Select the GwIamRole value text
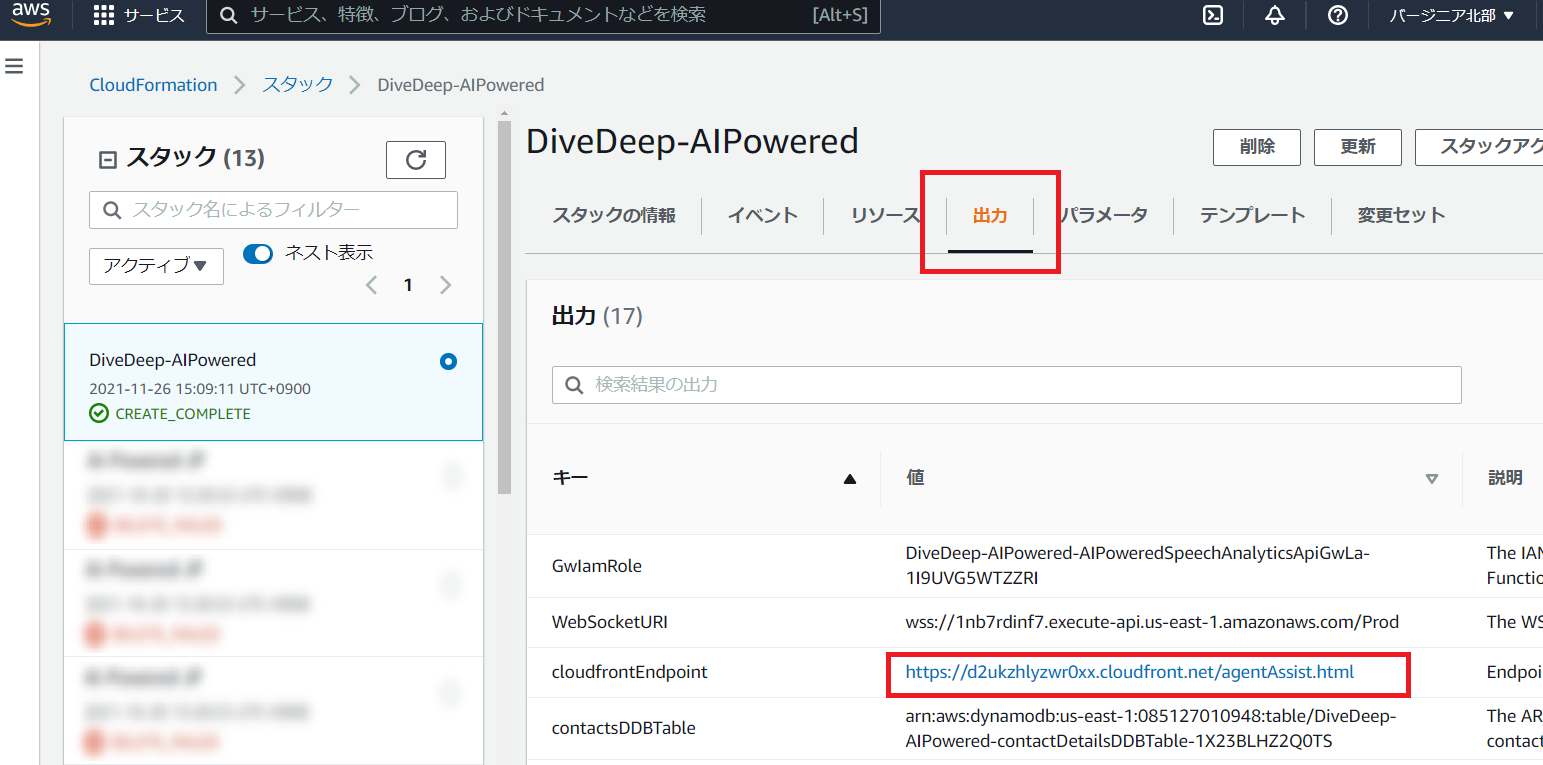The width and height of the screenshot is (1543, 765). coord(1137,566)
